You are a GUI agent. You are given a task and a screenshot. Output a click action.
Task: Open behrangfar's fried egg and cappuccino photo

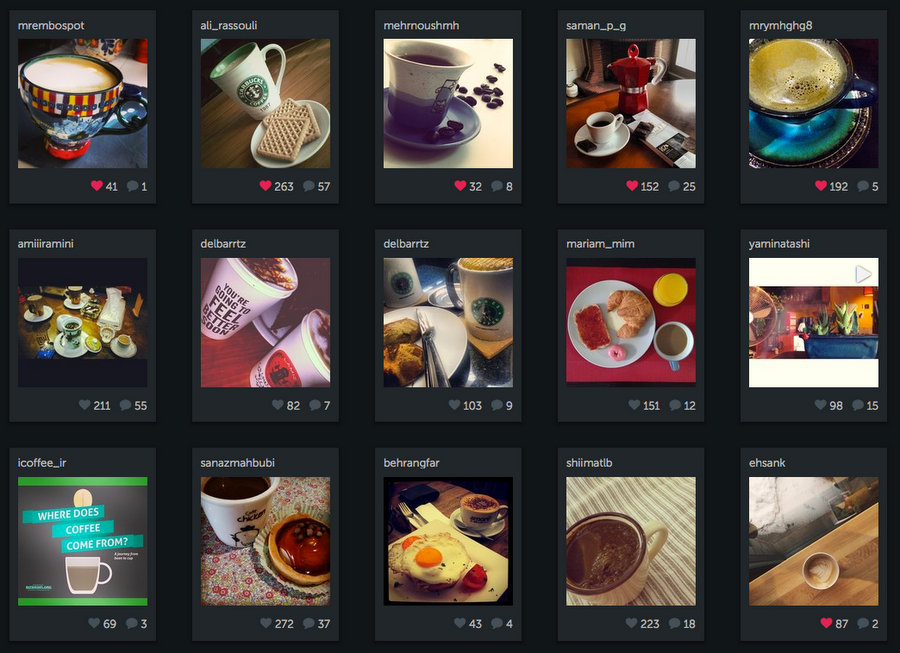point(448,541)
